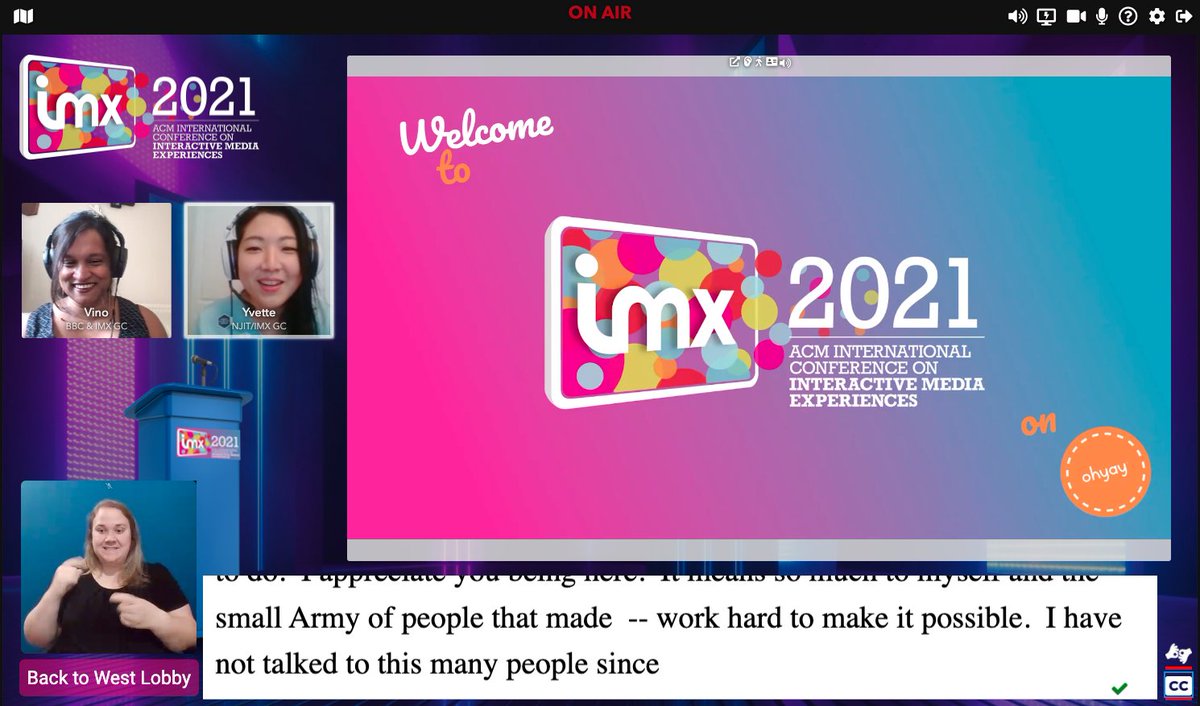The width and height of the screenshot is (1200, 706).
Task: Toggle the speaker audio icon on top bar
Action: point(1018,16)
